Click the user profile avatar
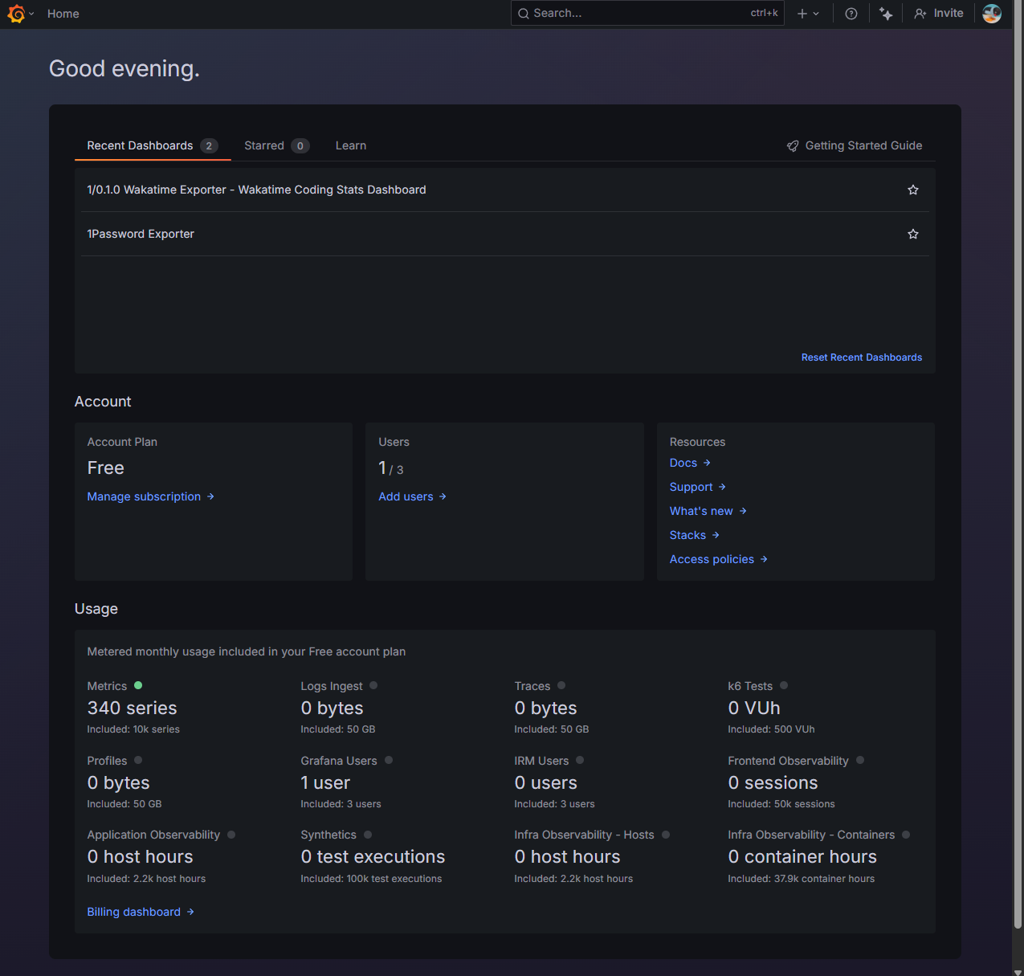Image resolution: width=1024 pixels, height=976 pixels. 992,14
